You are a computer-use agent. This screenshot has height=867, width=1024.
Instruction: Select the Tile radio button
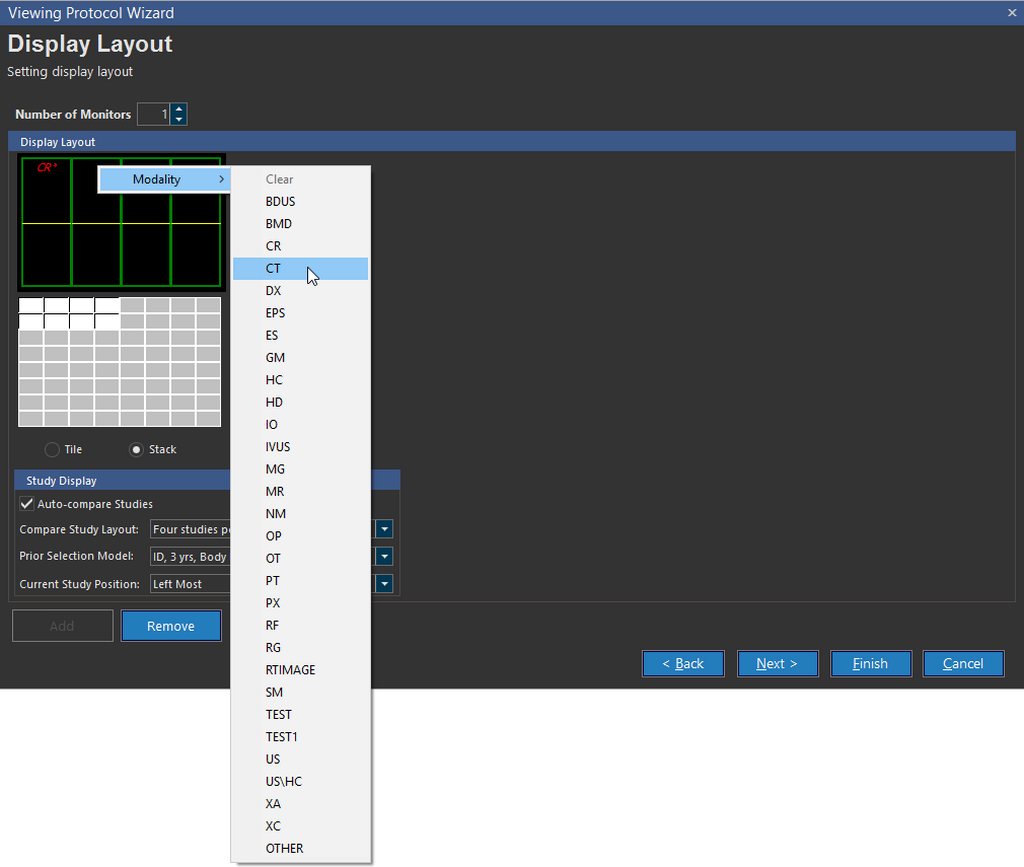click(x=52, y=450)
